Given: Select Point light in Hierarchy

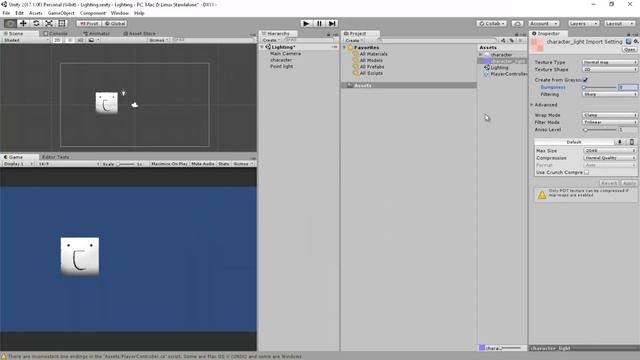Looking at the screenshot, I should click(282, 67).
